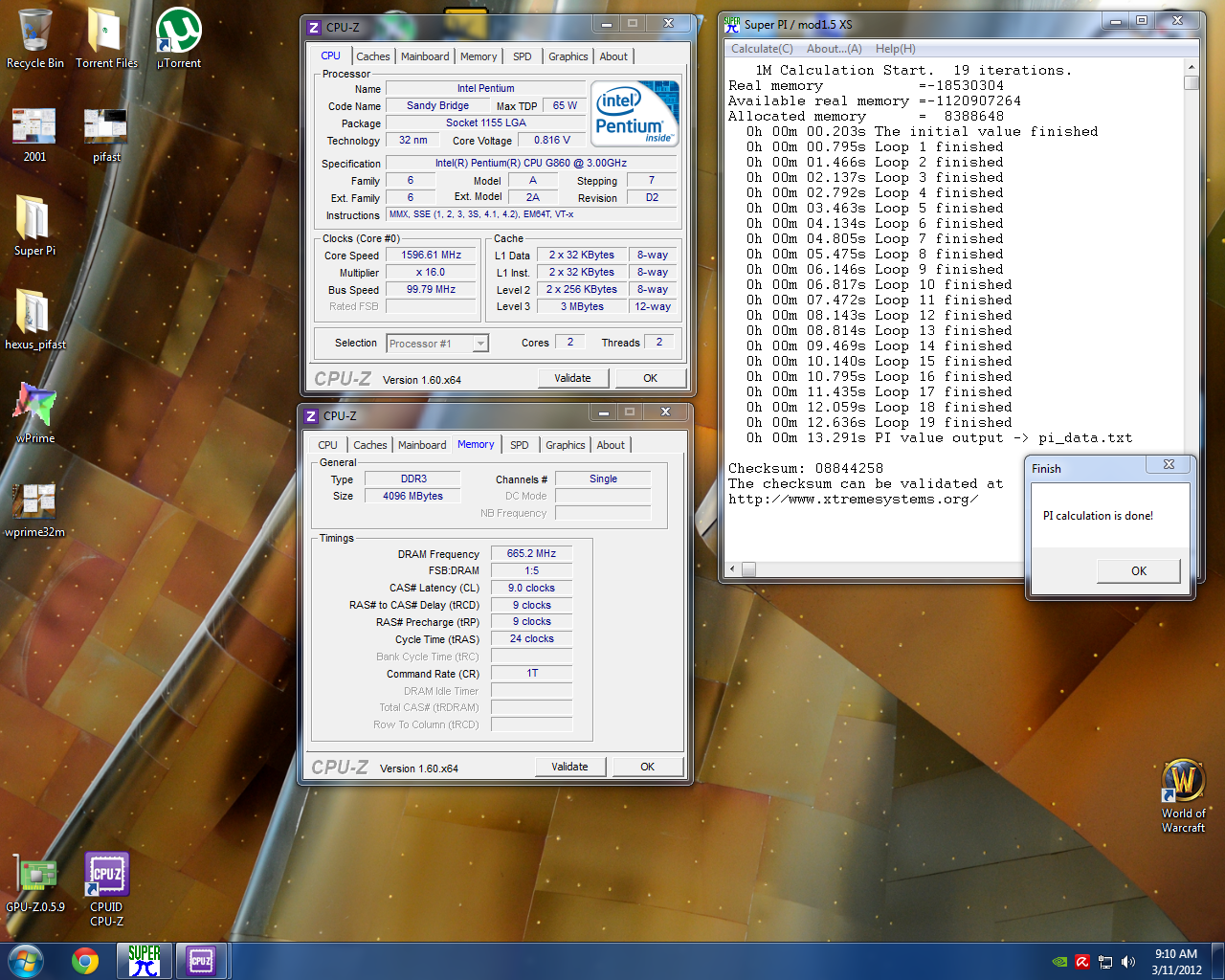
Task: Open the NVIDIA tray icon
Action: pyautogui.click(x=1059, y=962)
